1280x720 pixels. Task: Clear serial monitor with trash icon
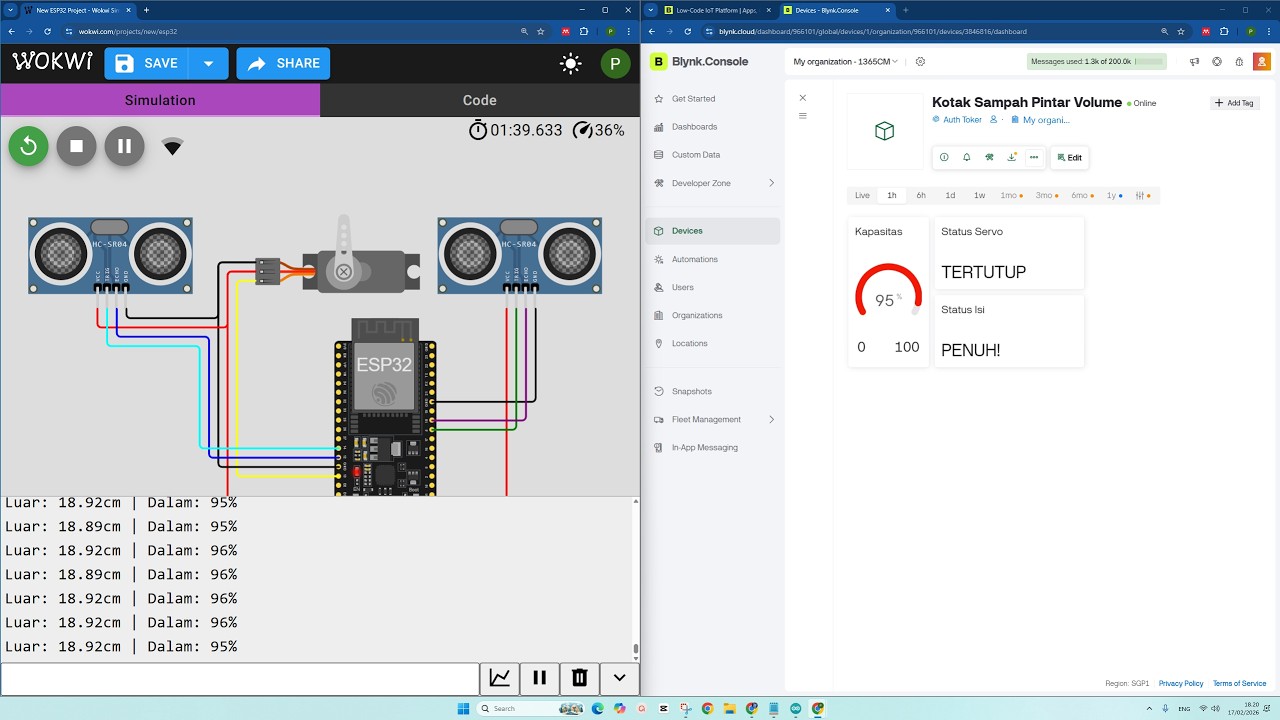pyautogui.click(x=579, y=678)
